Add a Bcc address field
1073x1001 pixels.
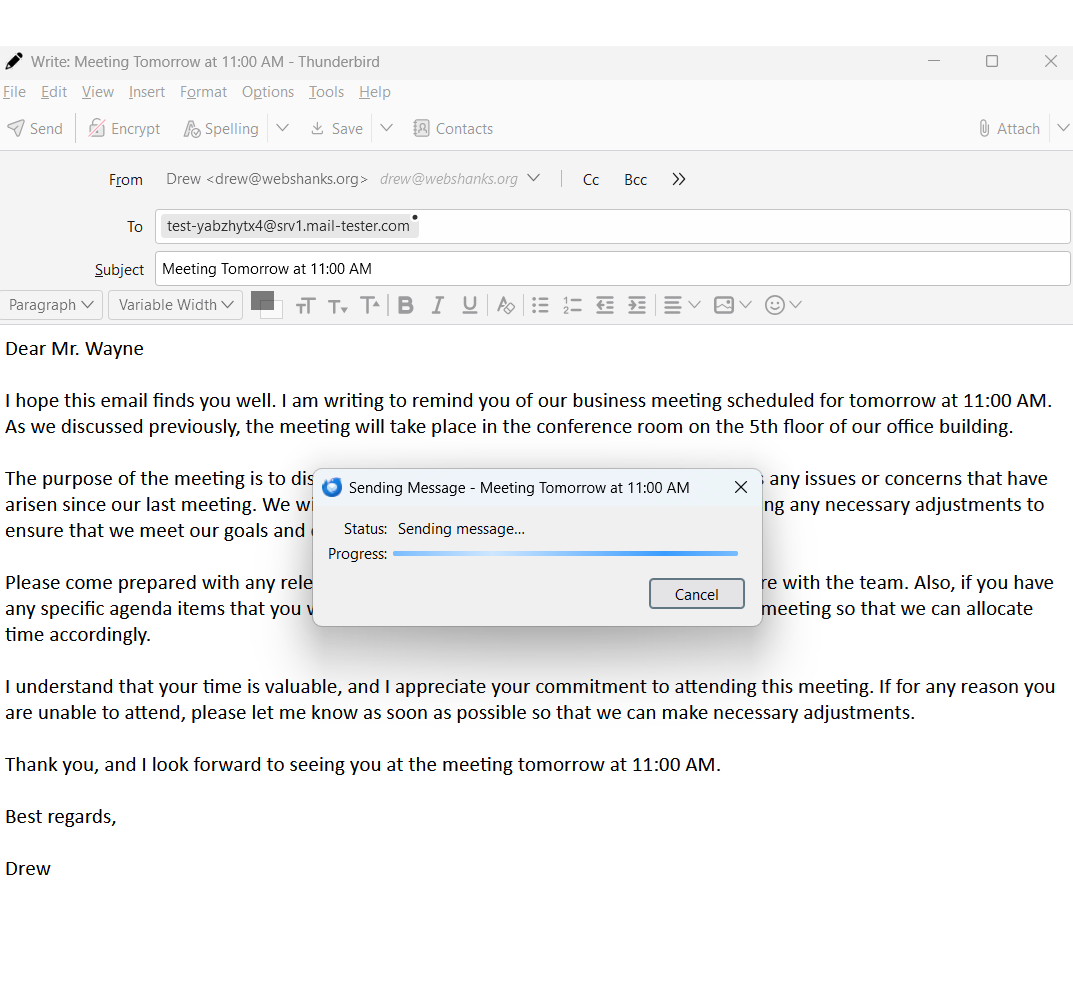click(635, 180)
